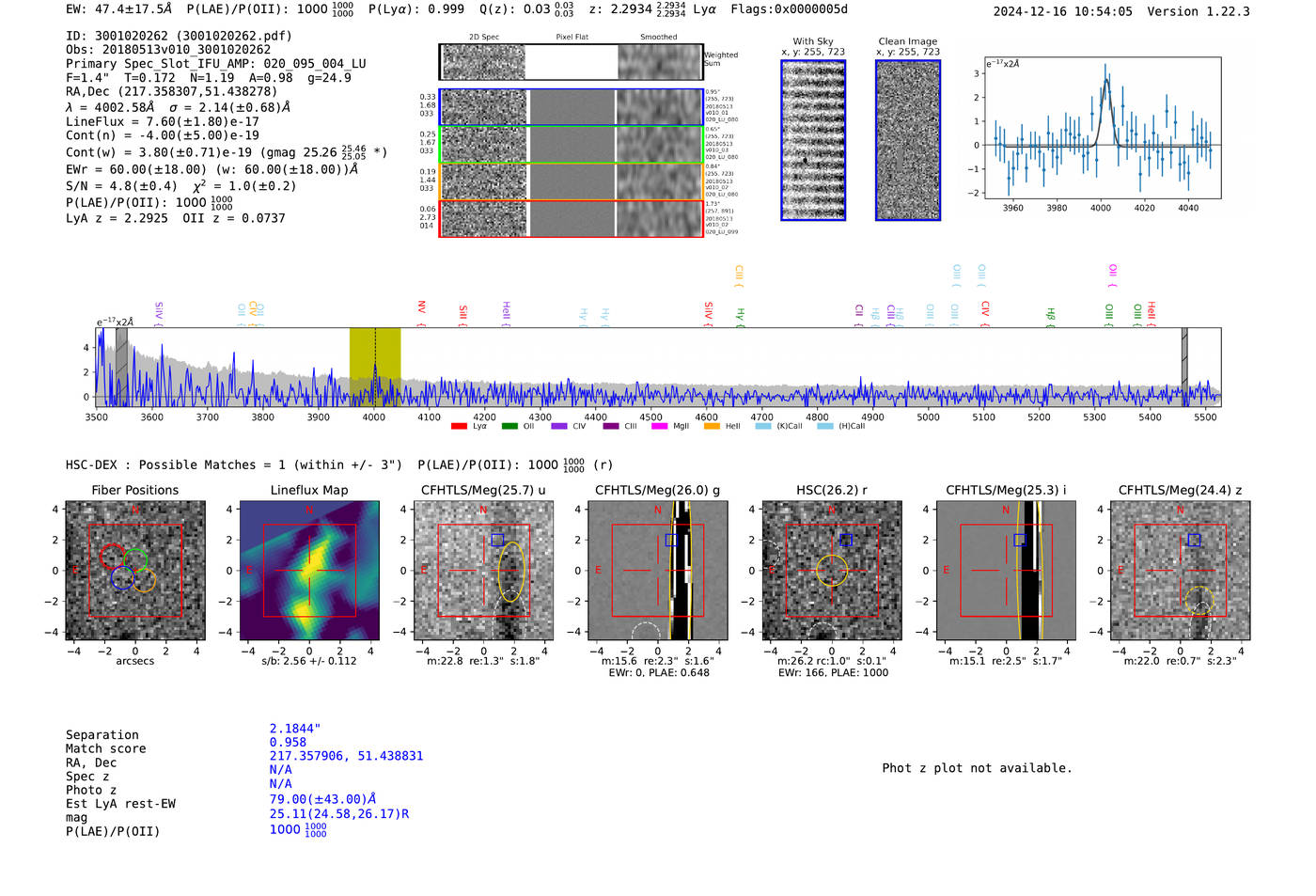Screen dimensions: 1316x896
Task: Click the red CIV marker near 5100Å
Action: [x=984, y=314]
